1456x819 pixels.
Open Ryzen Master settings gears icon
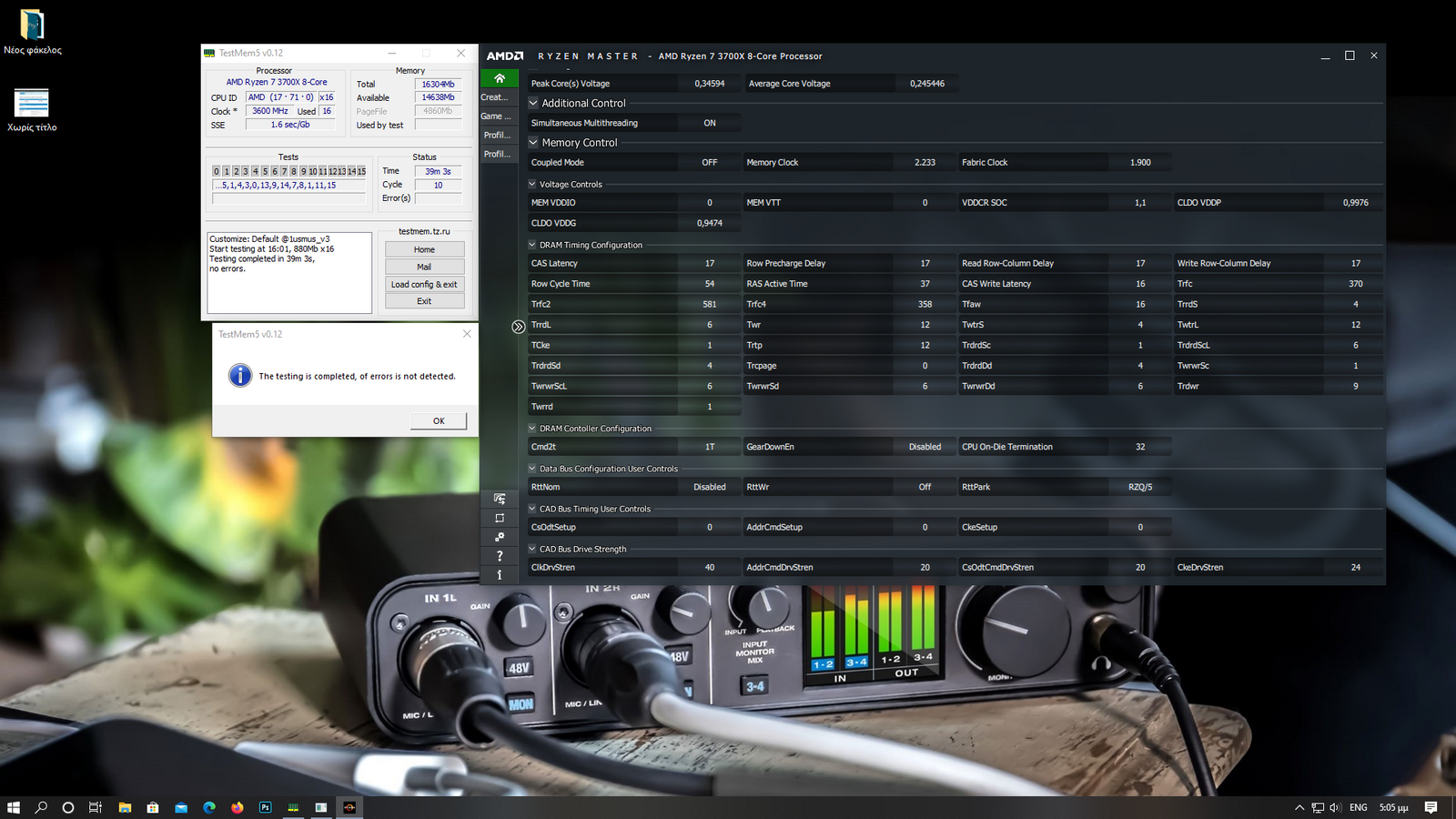coord(499,537)
